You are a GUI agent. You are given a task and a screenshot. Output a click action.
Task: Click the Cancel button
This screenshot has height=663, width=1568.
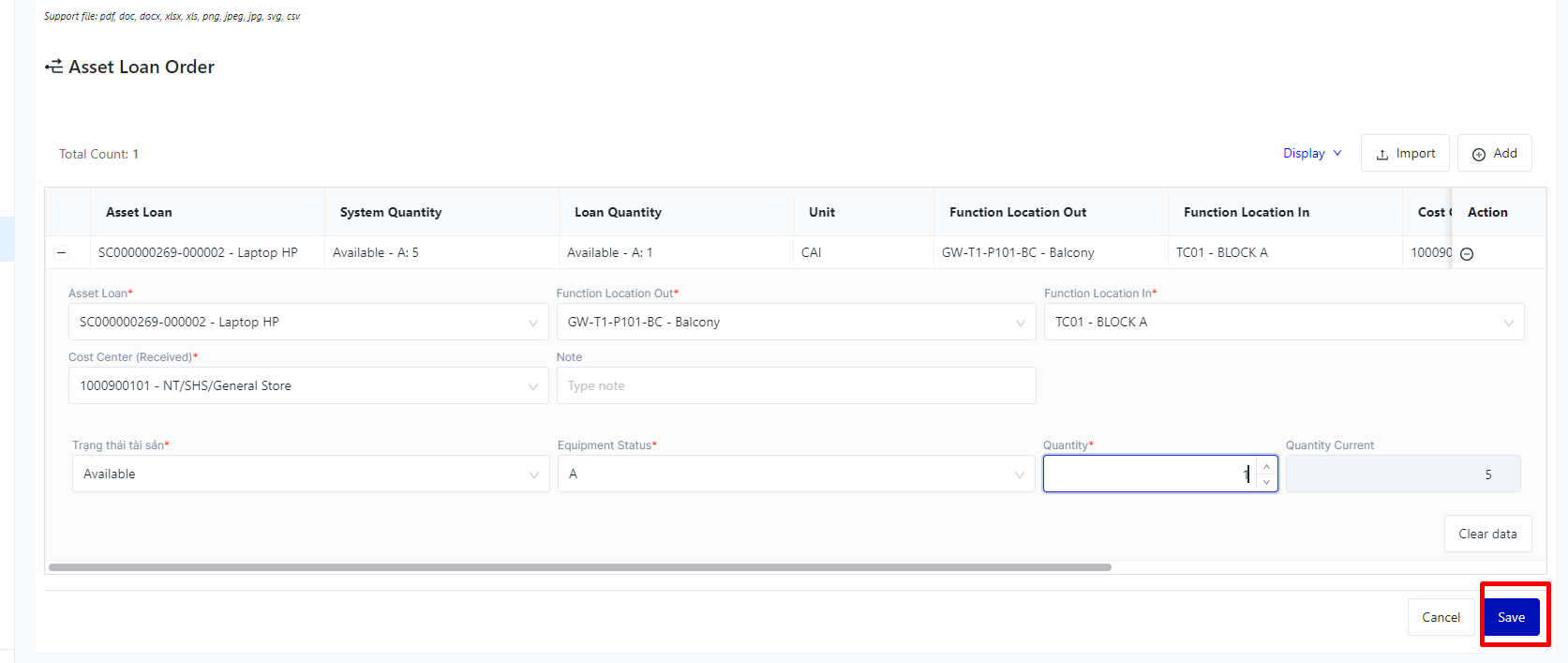pos(1441,617)
